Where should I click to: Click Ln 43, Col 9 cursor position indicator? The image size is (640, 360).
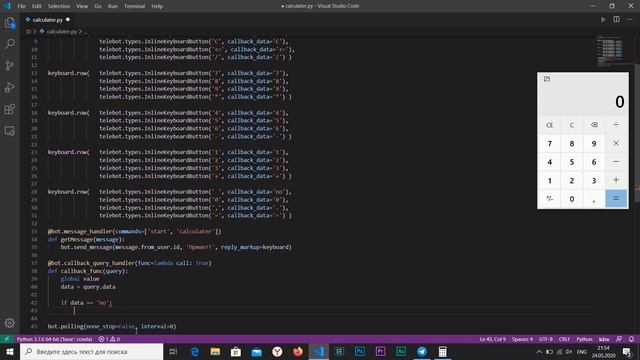[x=492, y=339]
